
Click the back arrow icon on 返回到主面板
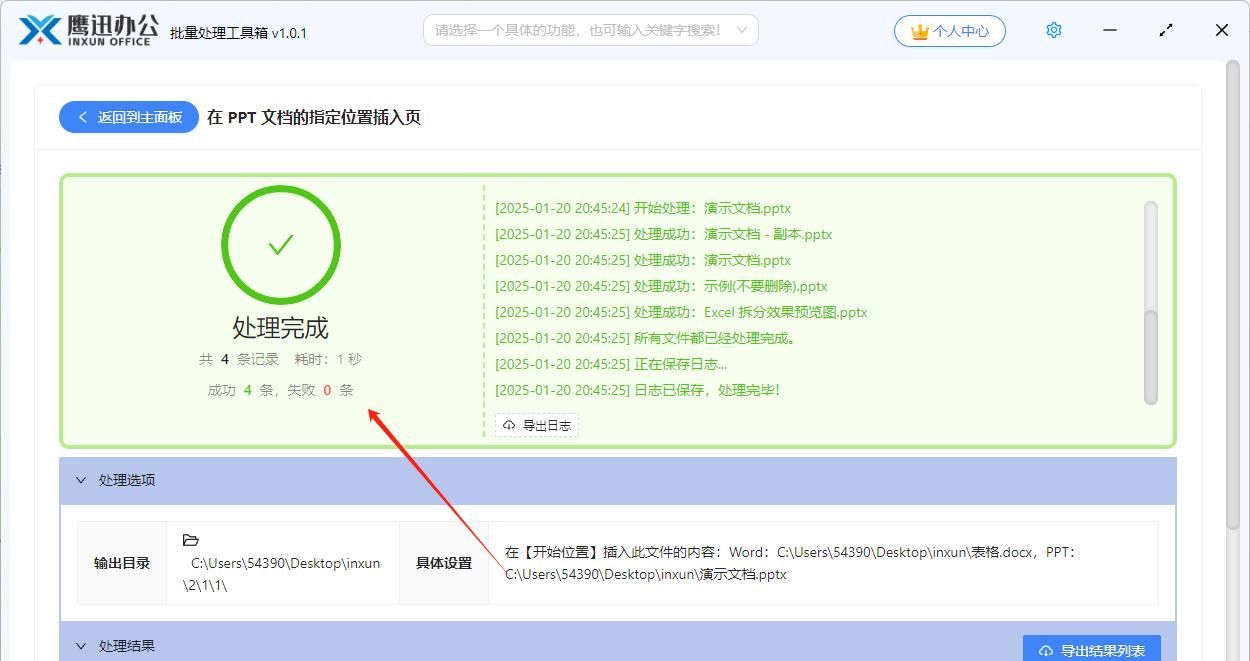(82, 117)
